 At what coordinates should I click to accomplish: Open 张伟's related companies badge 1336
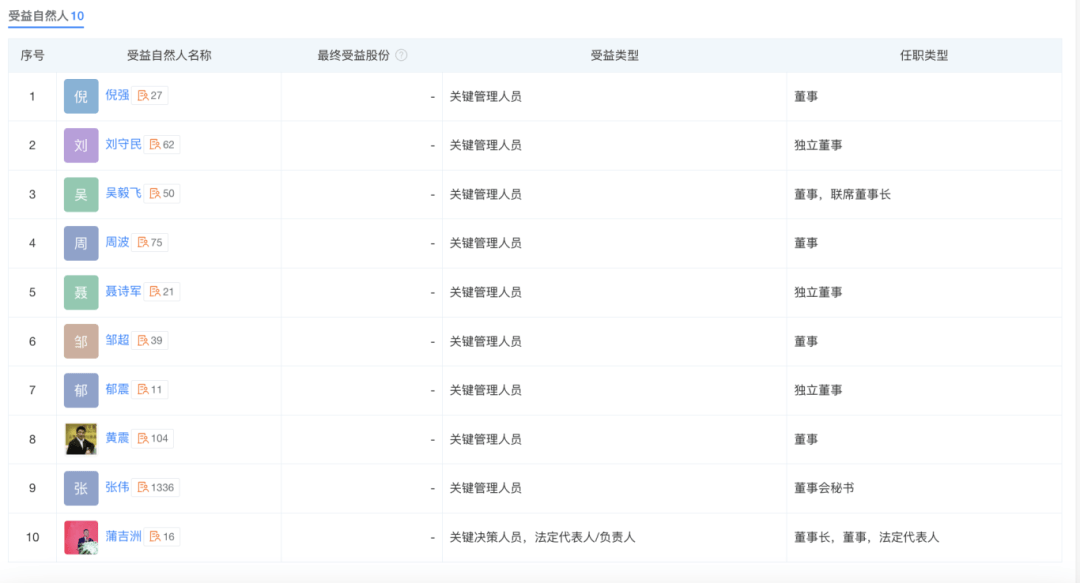tap(155, 487)
